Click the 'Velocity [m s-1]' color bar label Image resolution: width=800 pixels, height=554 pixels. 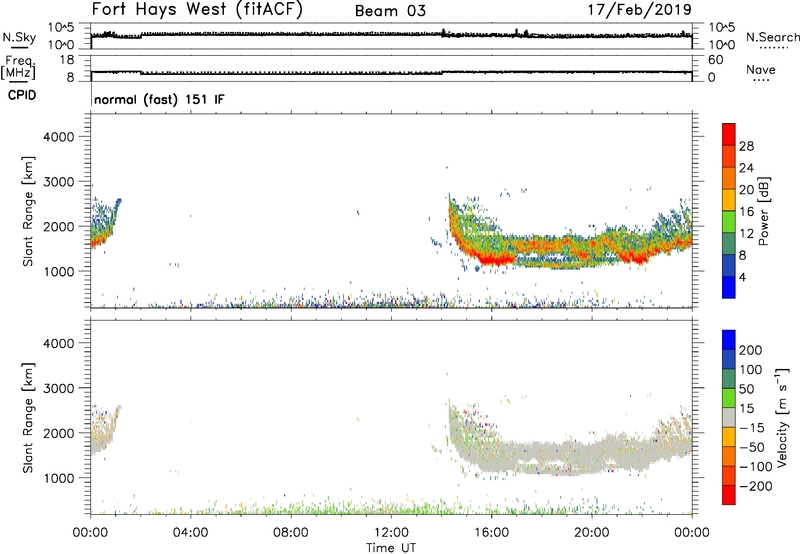pyautogui.click(x=782, y=417)
